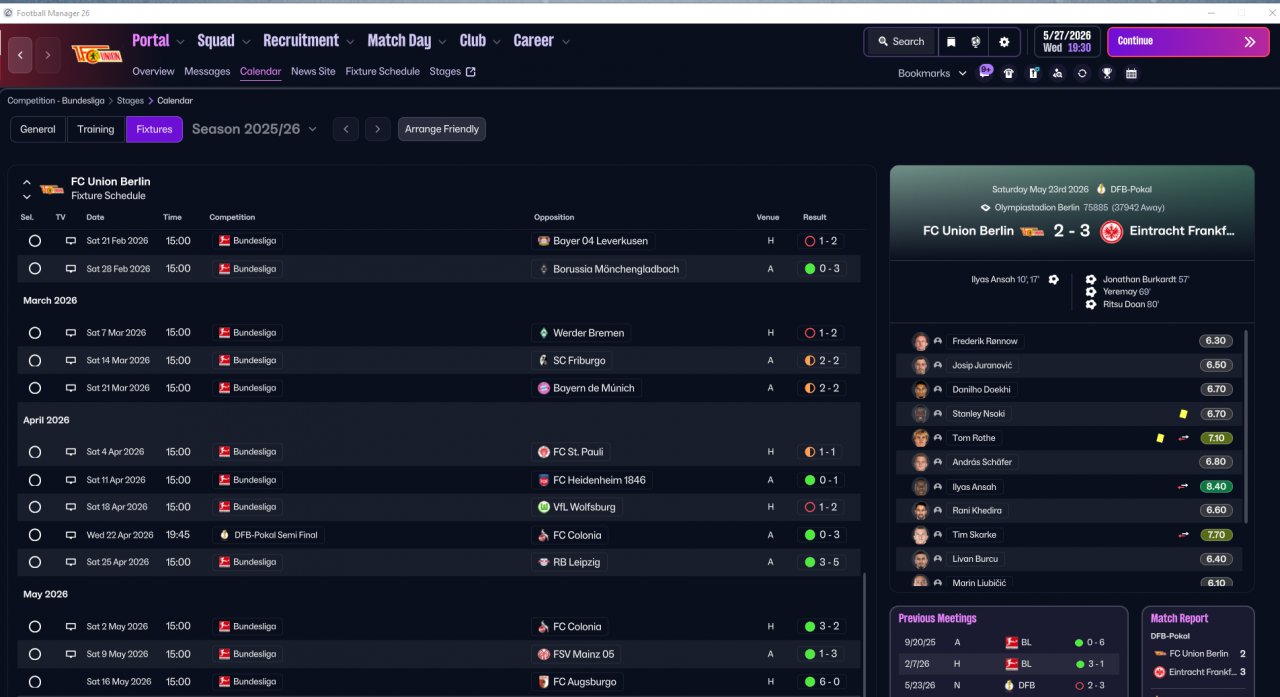Switch to the General calendar view

click(38, 129)
